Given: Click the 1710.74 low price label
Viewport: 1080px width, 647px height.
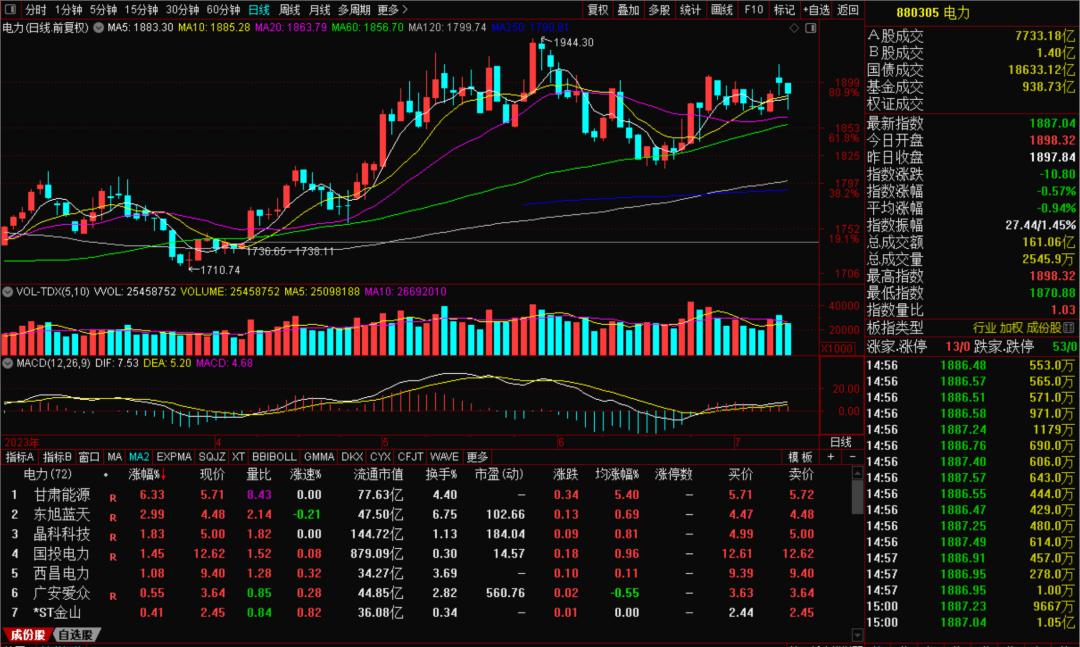Looking at the screenshot, I should click(220, 270).
